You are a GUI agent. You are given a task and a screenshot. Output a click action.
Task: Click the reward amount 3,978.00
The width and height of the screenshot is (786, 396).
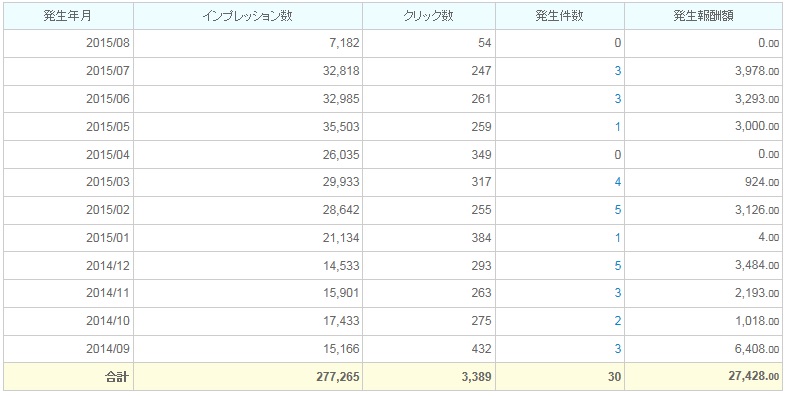coord(757,71)
